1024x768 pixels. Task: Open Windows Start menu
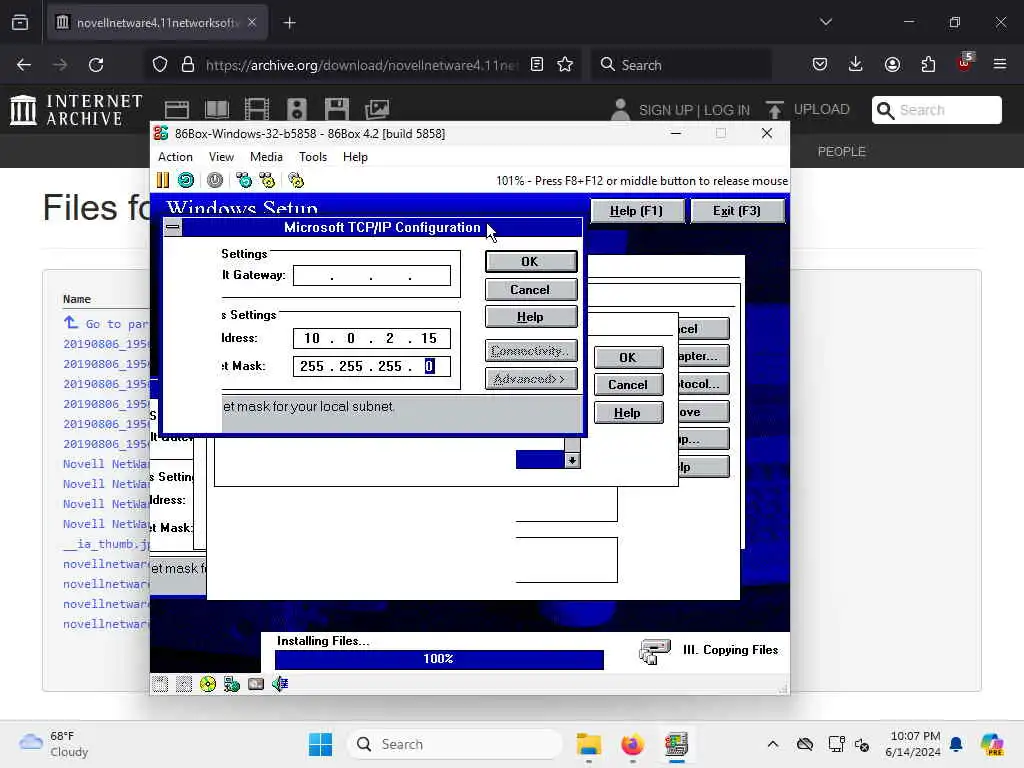(x=321, y=744)
